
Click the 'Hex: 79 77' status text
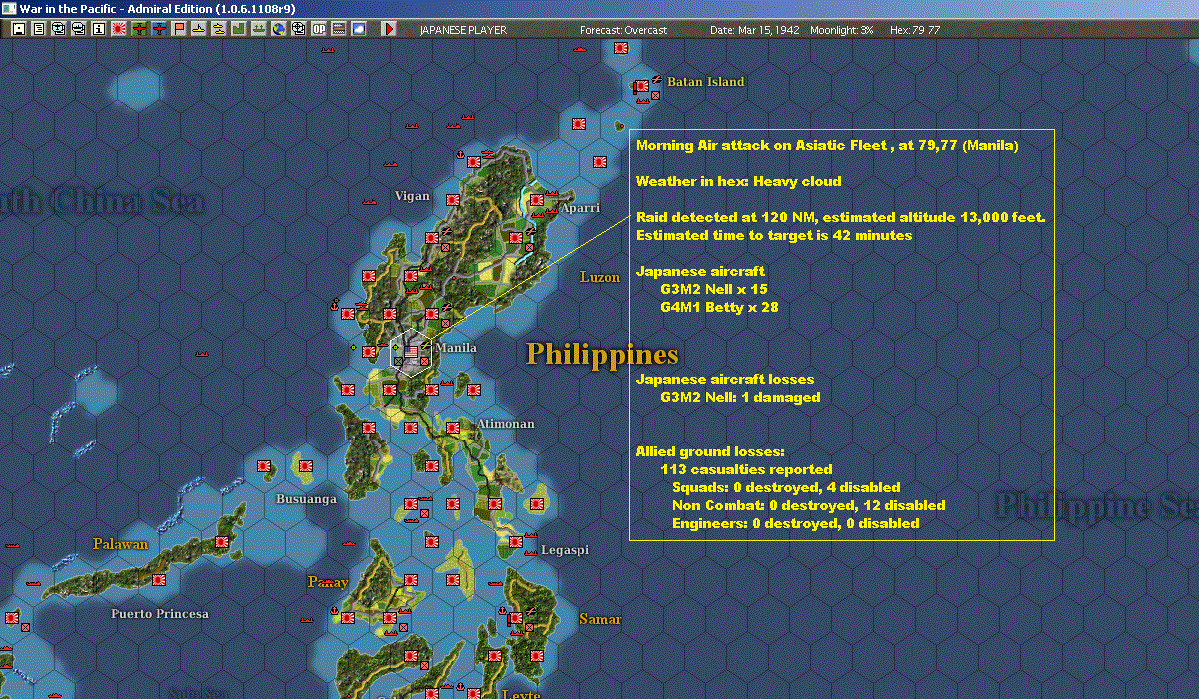(915, 30)
